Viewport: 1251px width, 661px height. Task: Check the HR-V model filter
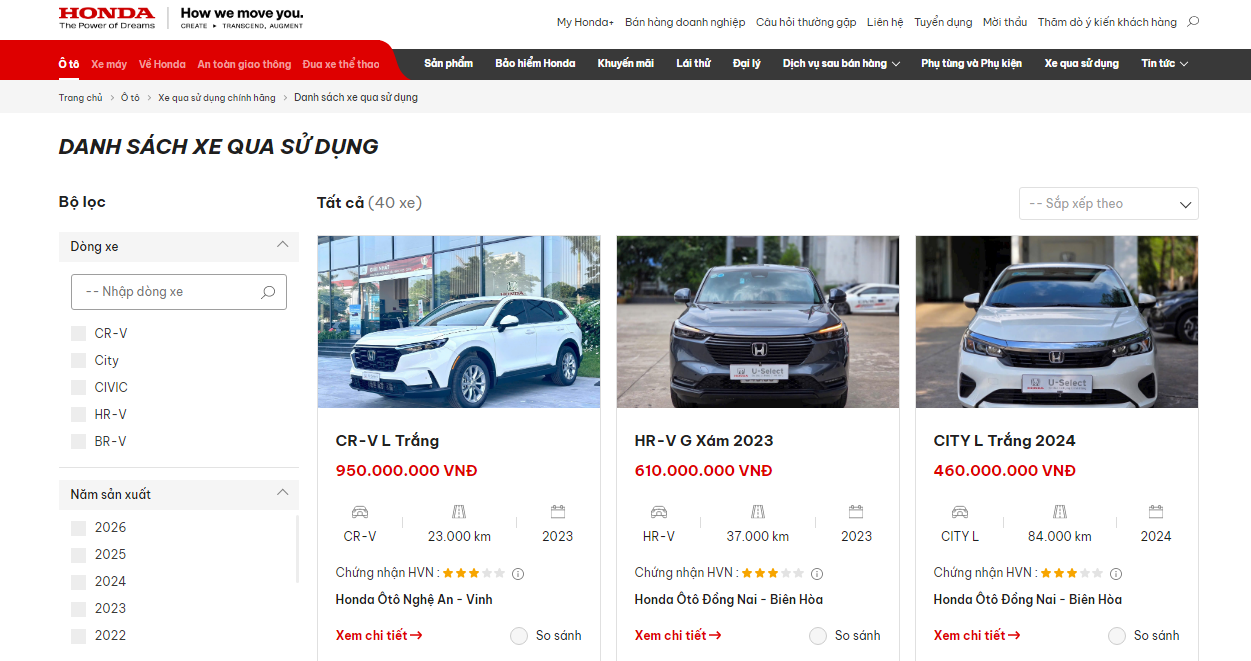78,414
